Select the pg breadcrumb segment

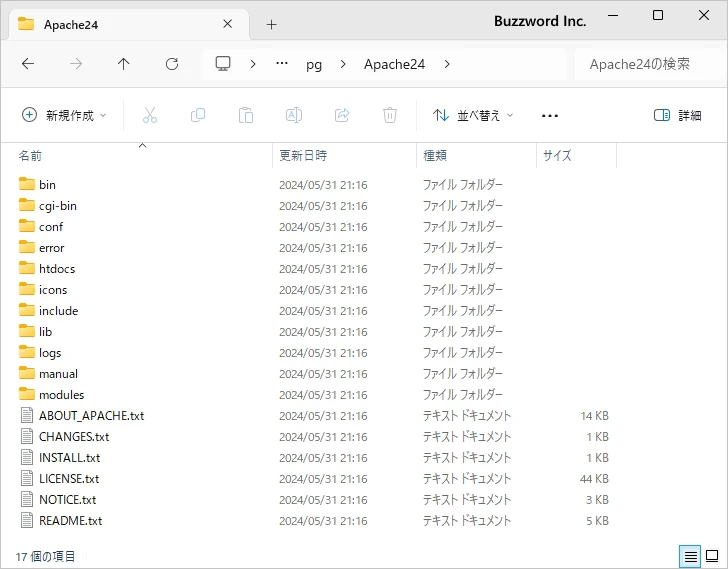314,65
